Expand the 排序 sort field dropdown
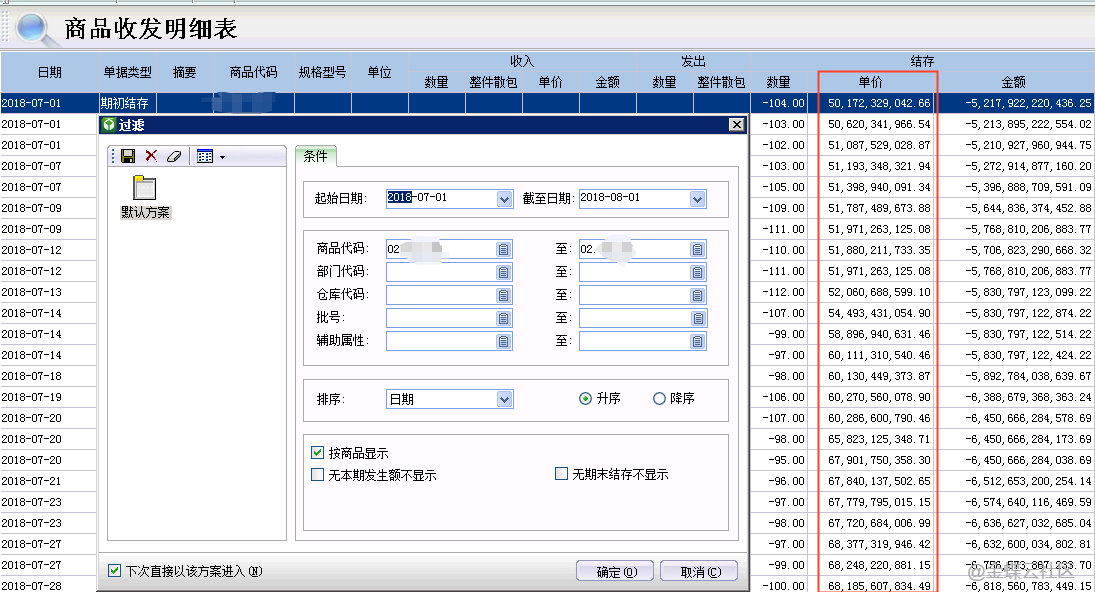The width and height of the screenshot is (1095, 592). pos(505,399)
